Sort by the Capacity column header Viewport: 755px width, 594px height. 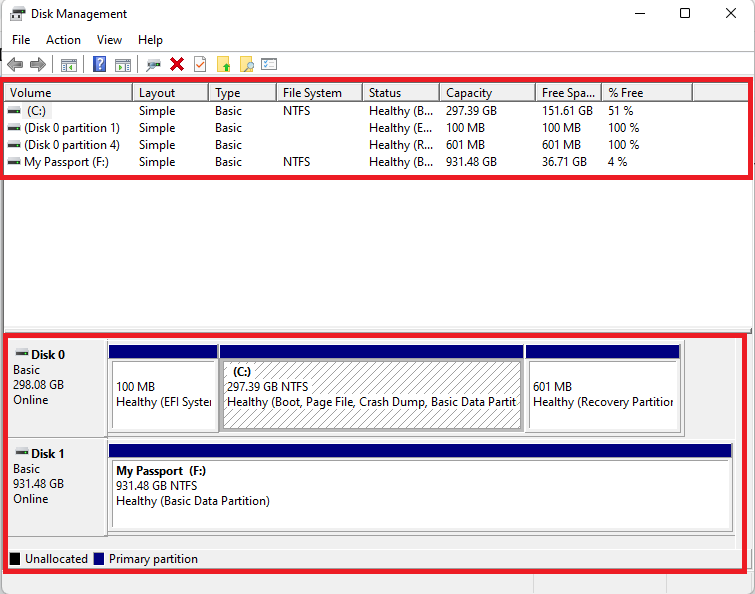point(487,92)
